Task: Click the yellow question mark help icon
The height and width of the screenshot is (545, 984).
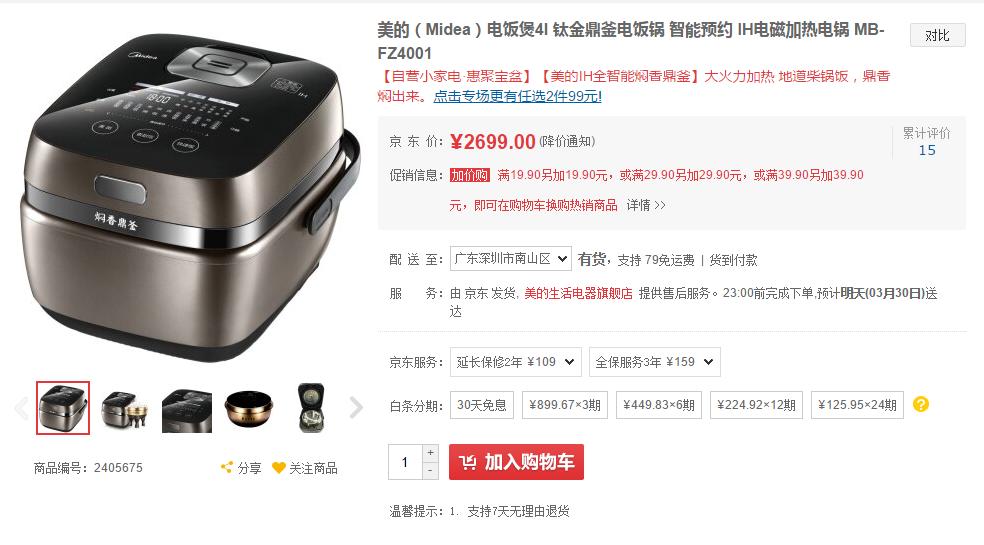Action: [x=921, y=404]
